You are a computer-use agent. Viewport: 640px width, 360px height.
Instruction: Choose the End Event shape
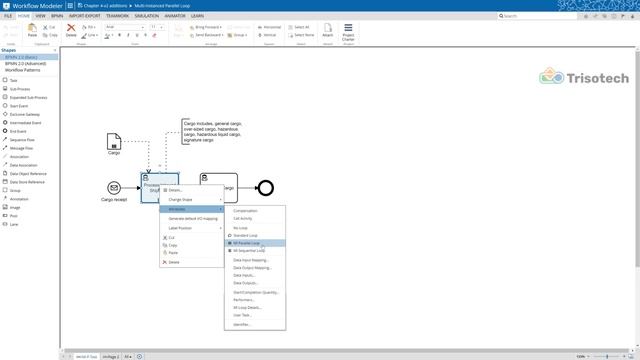tap(15, 131)
